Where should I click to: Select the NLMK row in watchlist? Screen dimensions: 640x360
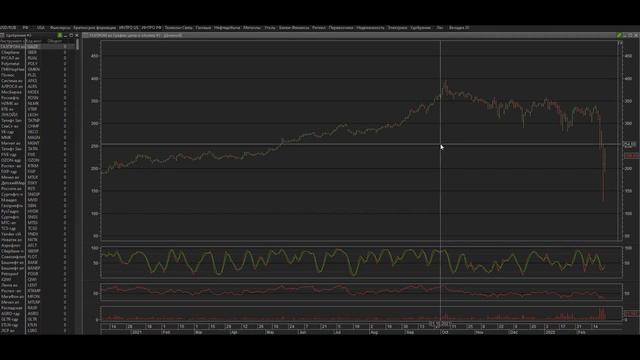pos(38,104)
